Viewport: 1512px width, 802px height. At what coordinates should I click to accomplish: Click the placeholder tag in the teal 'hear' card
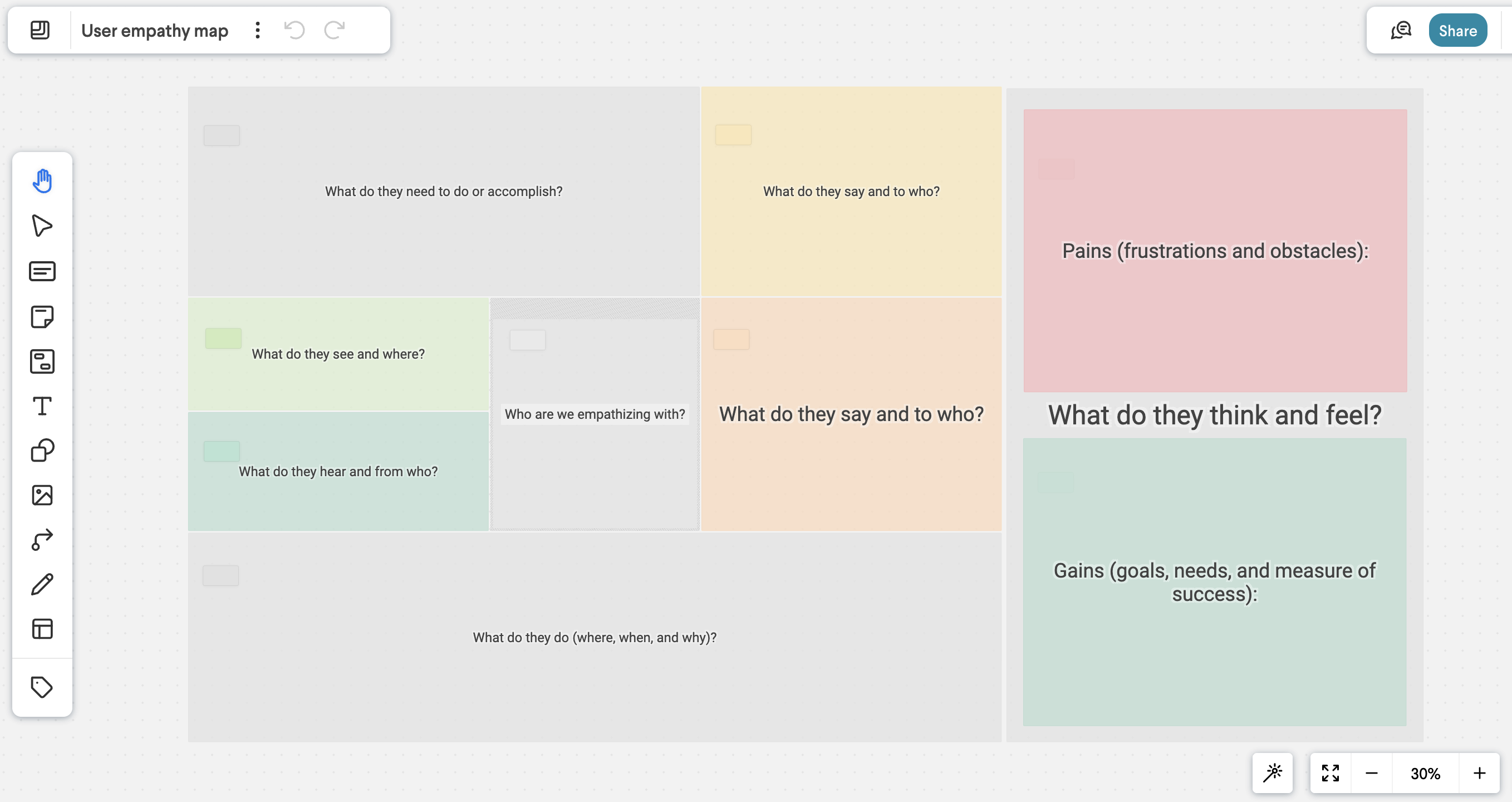[221, 451]
